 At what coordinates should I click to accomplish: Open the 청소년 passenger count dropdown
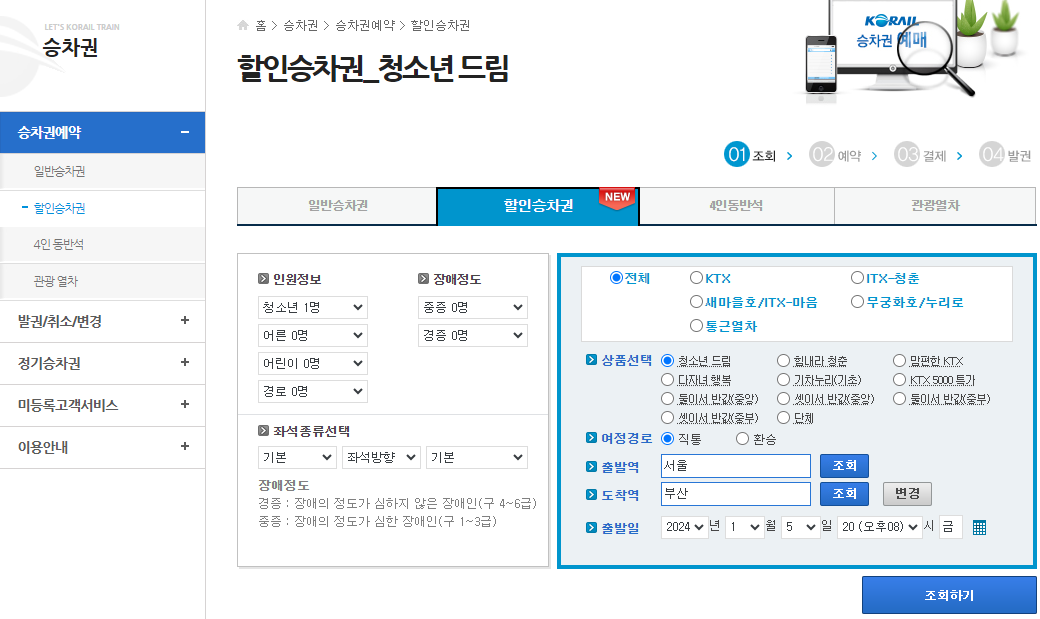click(x=310, y=307)
